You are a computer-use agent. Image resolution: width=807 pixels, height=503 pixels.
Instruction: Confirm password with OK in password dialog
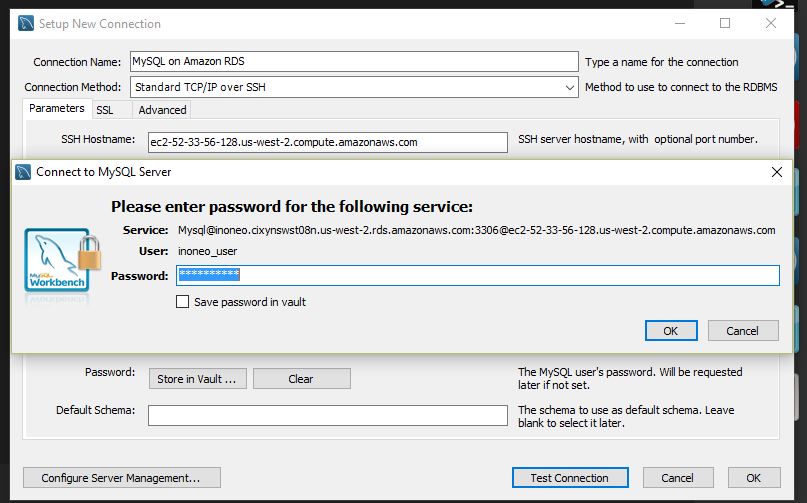[x=671, y=331]
